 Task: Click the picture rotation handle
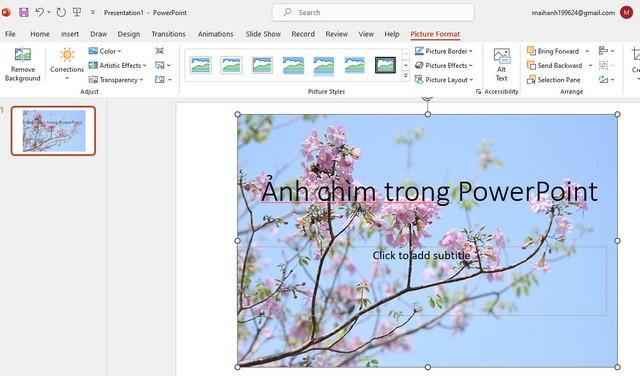(427, 98)
